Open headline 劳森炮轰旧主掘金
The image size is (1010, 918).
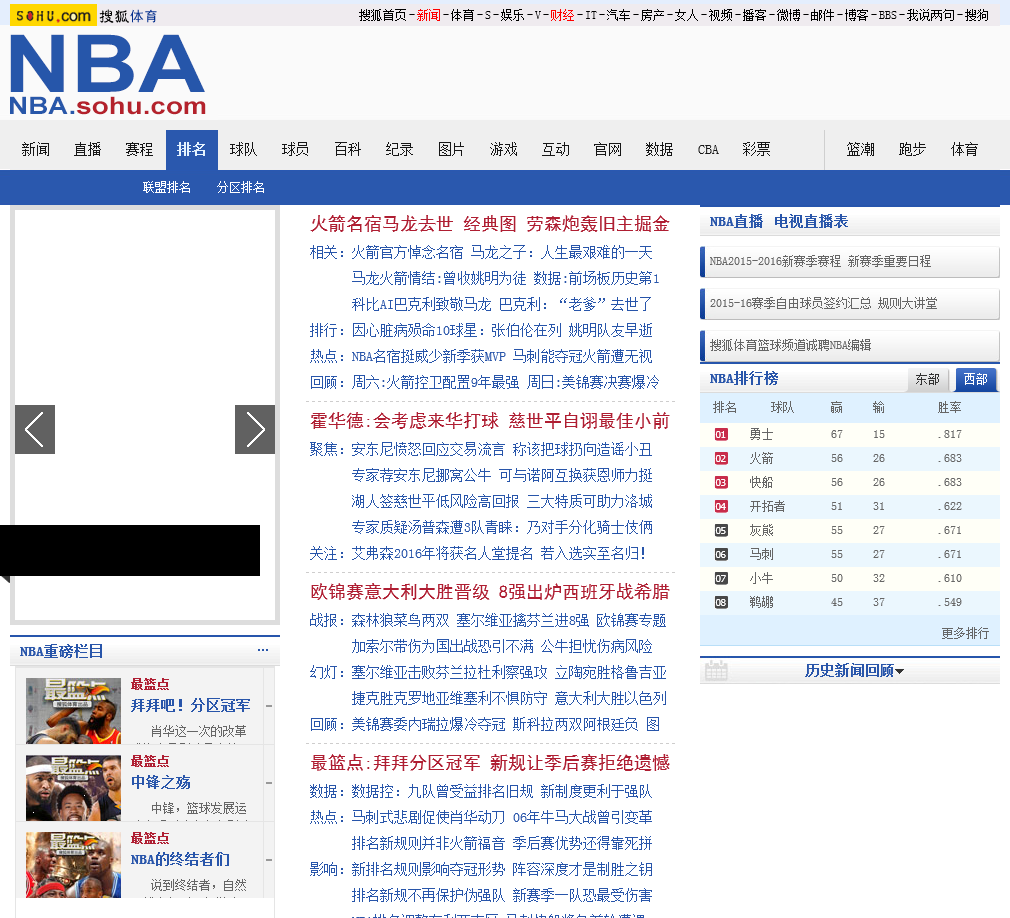coord(598,224)
